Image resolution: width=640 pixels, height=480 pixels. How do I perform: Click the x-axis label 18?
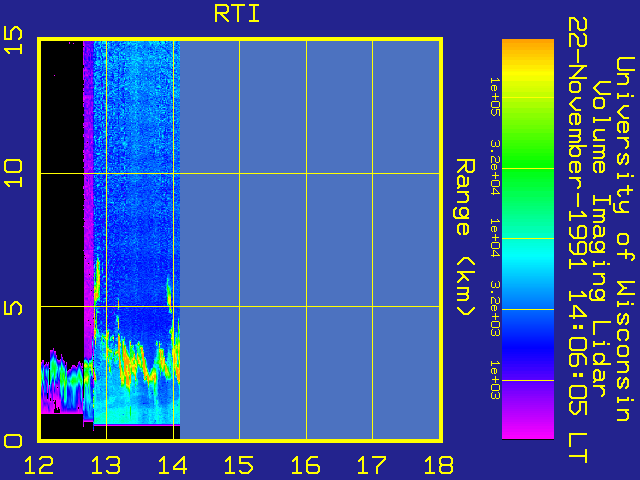pos(439,465)
